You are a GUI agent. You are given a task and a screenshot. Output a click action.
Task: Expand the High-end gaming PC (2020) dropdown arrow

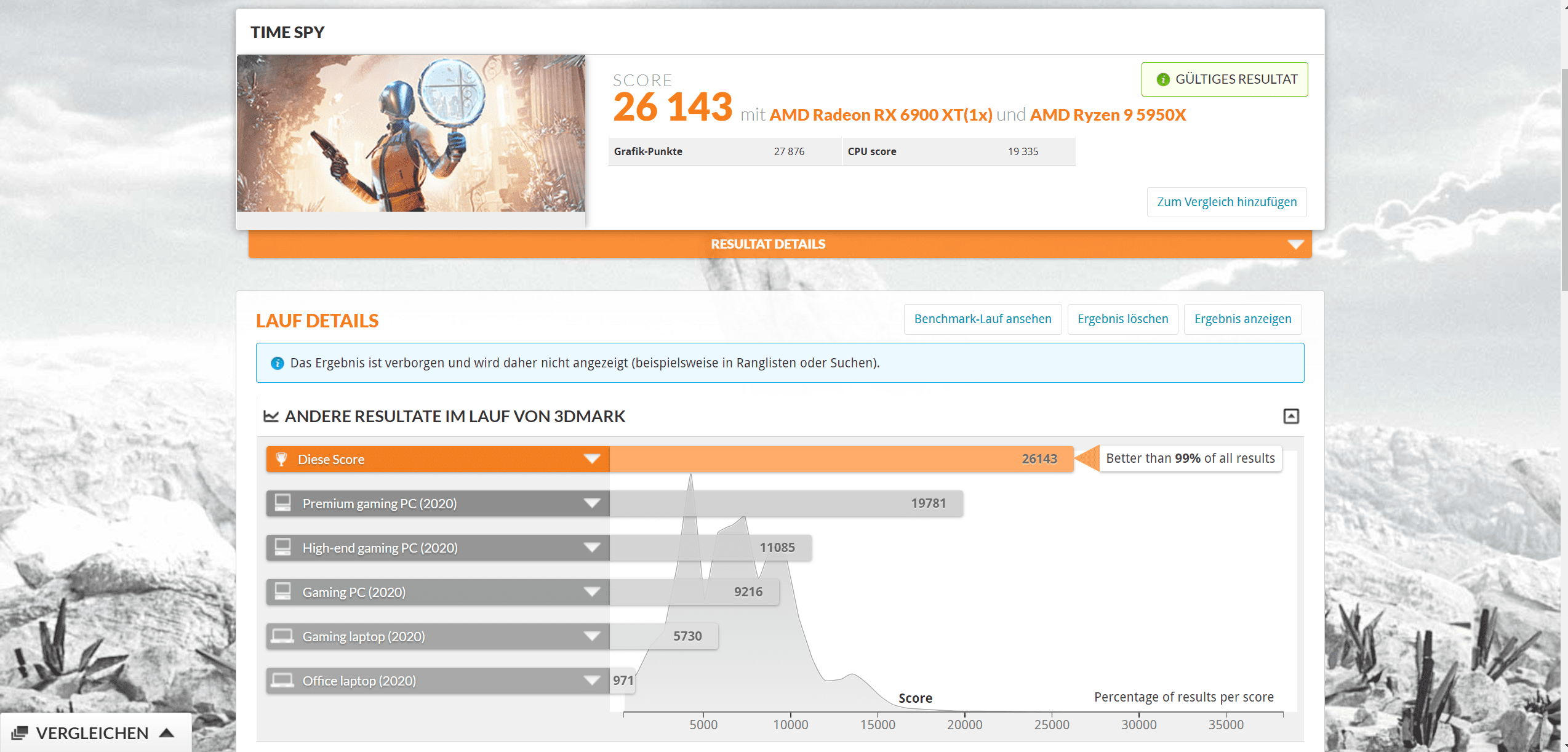point(592,548)
